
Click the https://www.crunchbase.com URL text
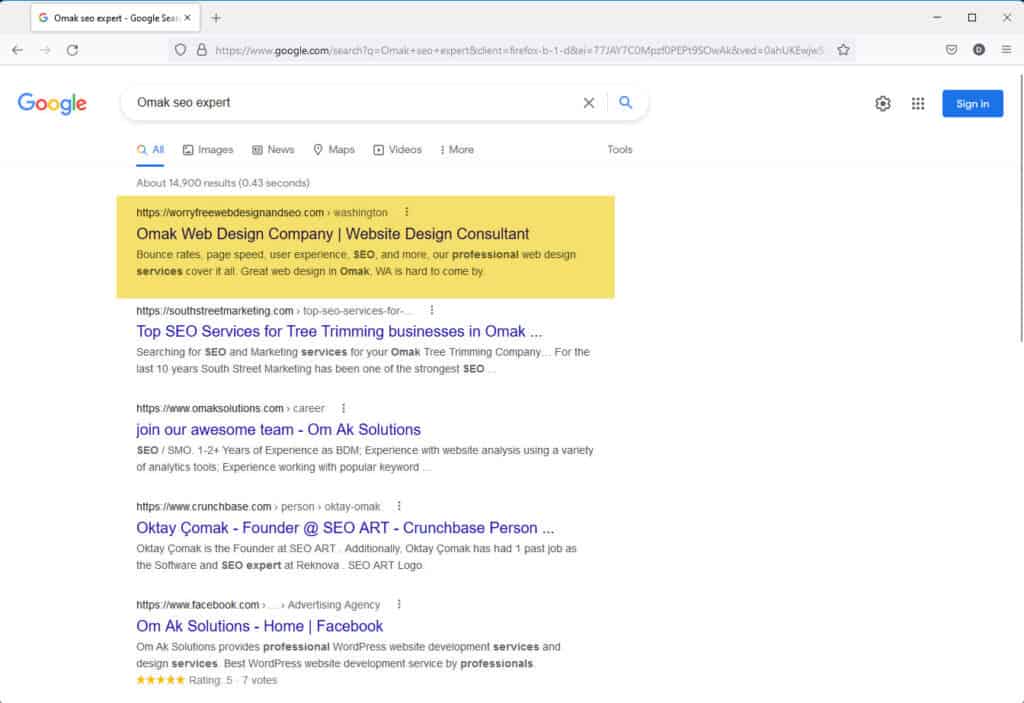[204, 506]
